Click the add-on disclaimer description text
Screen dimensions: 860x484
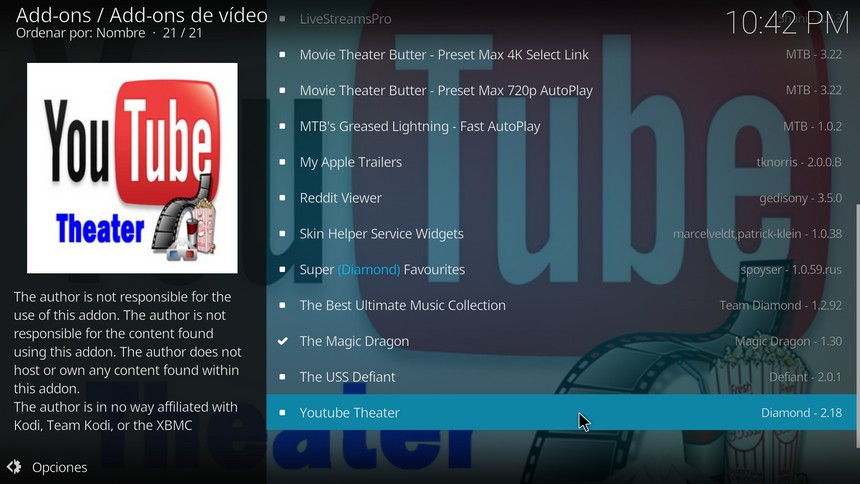coord(127,361)
